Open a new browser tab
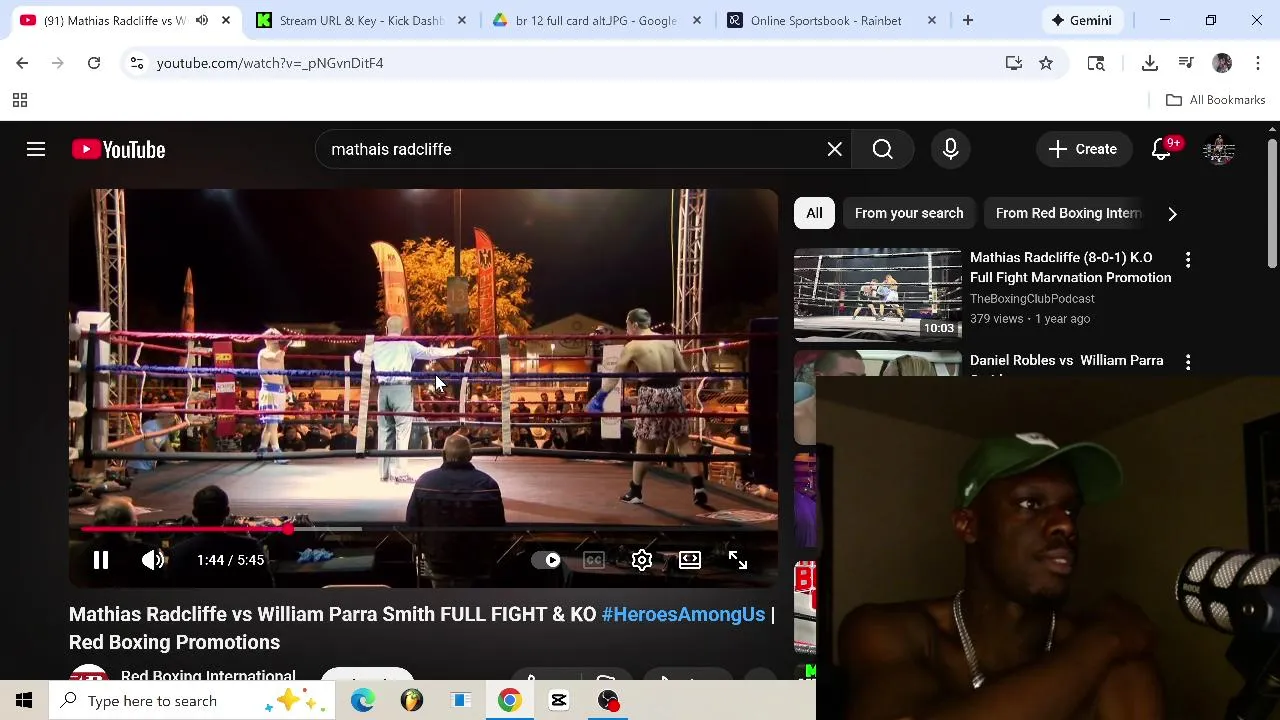 tap(967, 20)
